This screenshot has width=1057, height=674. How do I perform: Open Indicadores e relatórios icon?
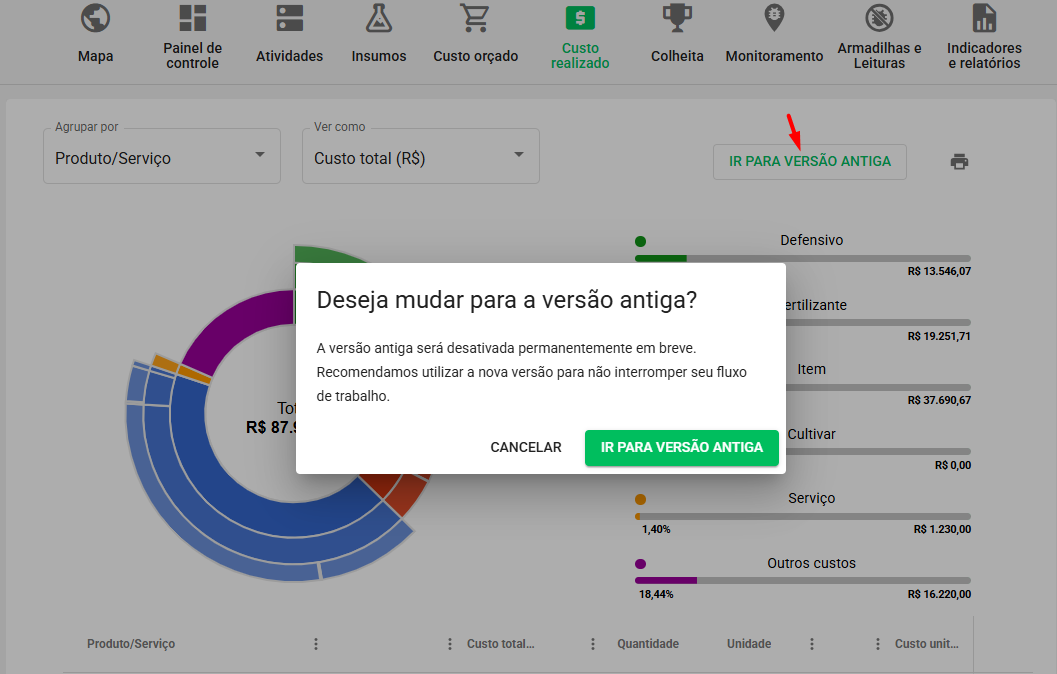tap(984, 18)
